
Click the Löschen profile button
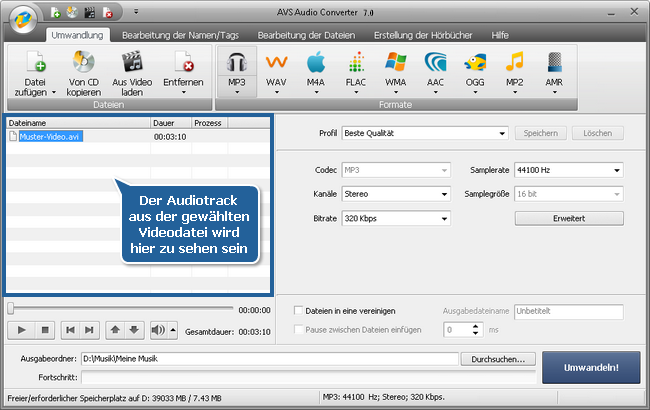(598, 133)
